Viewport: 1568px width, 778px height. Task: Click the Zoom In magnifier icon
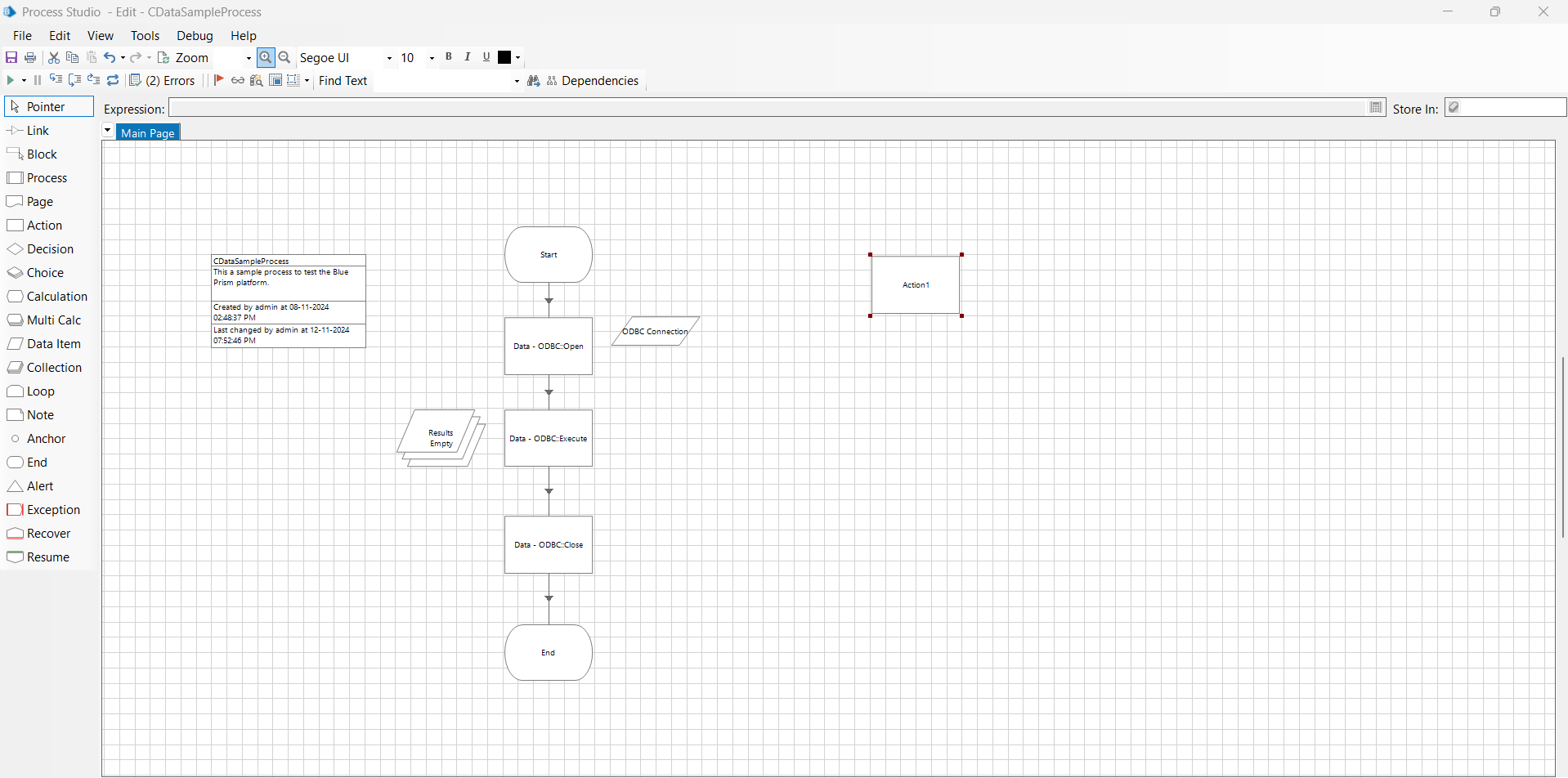pyautogui.click(x=265, y=57)
